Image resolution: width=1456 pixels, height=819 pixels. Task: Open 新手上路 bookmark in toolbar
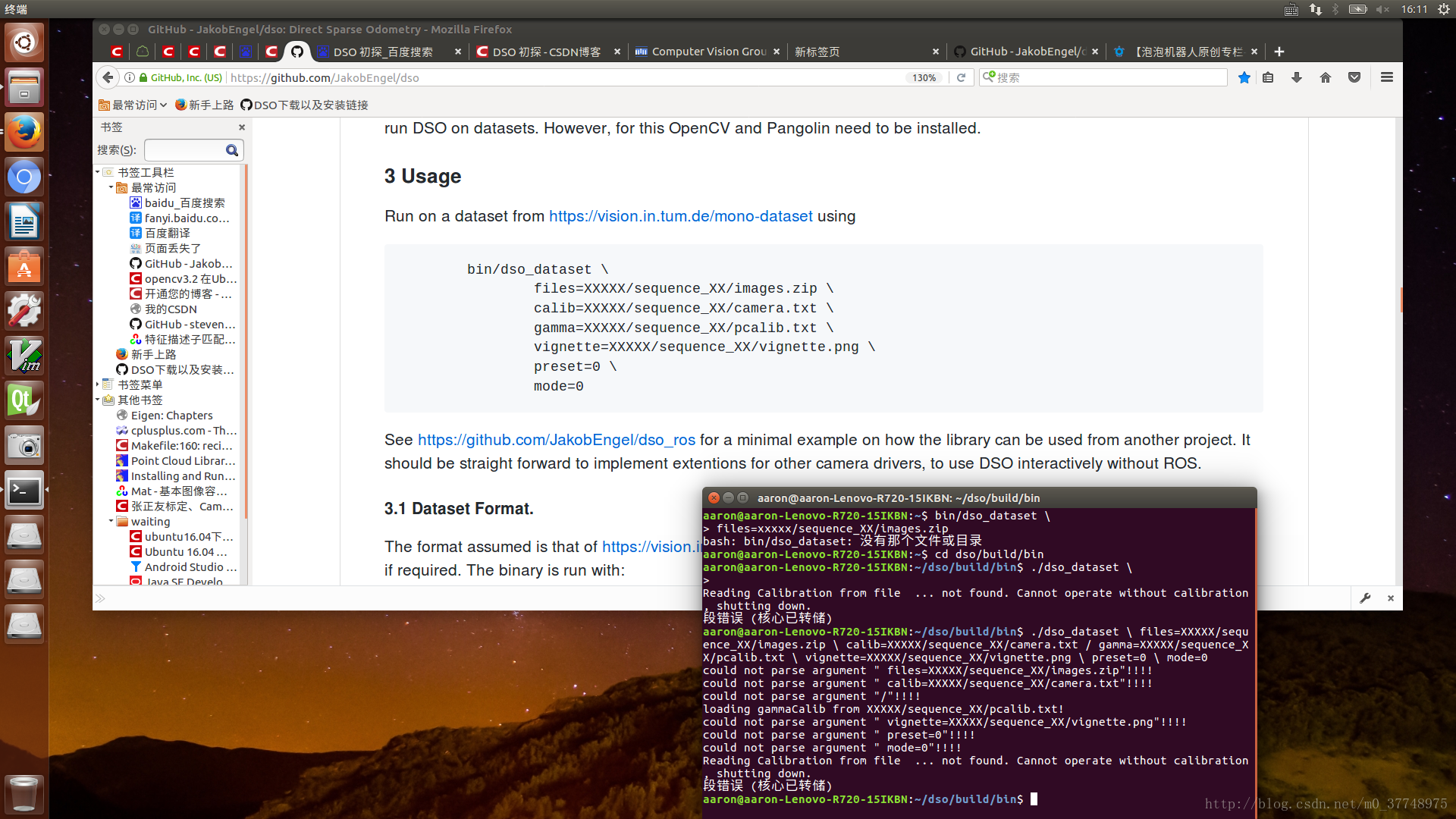click(x=204, y=105)
